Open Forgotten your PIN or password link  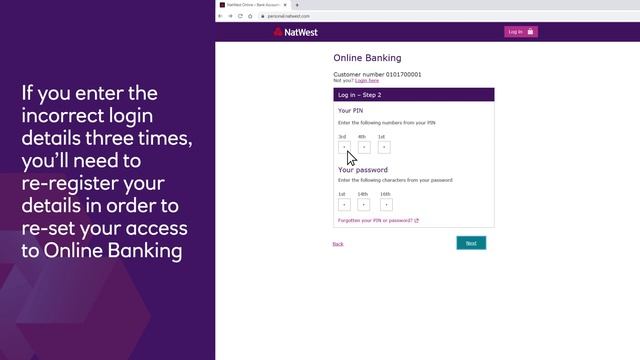coord(378,220)
